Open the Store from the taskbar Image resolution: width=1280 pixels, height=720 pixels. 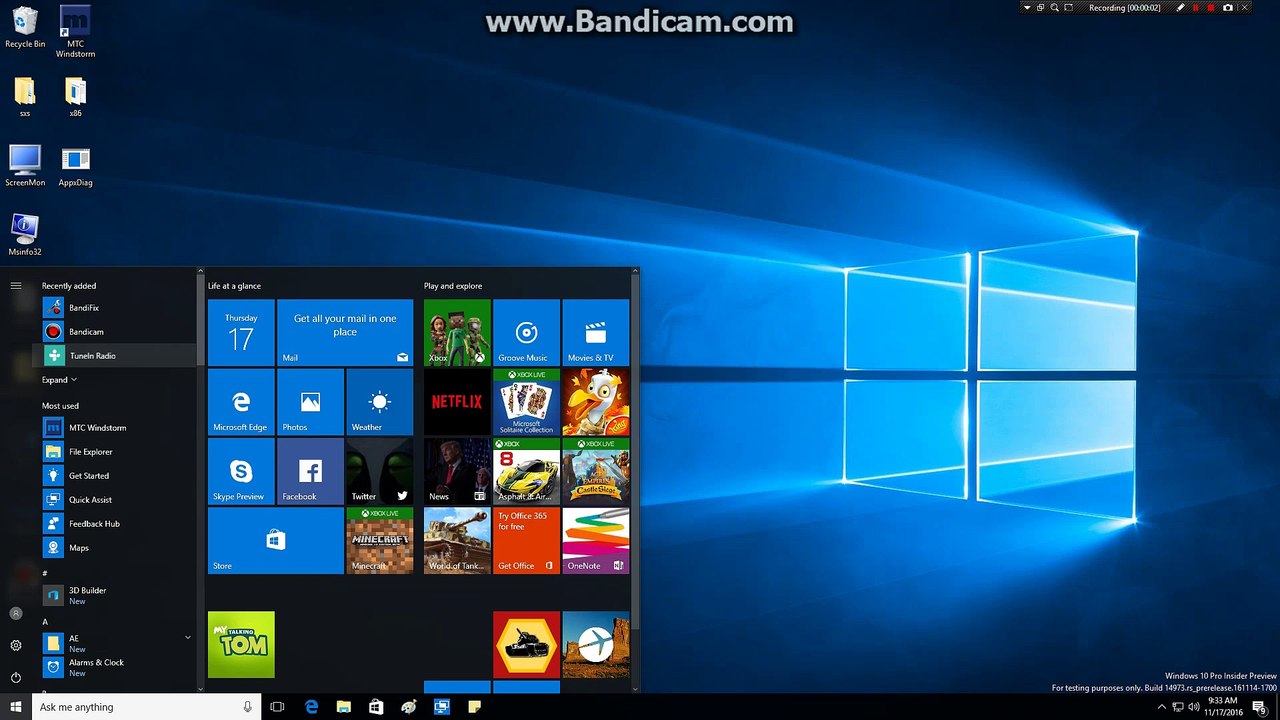point(376,707)
